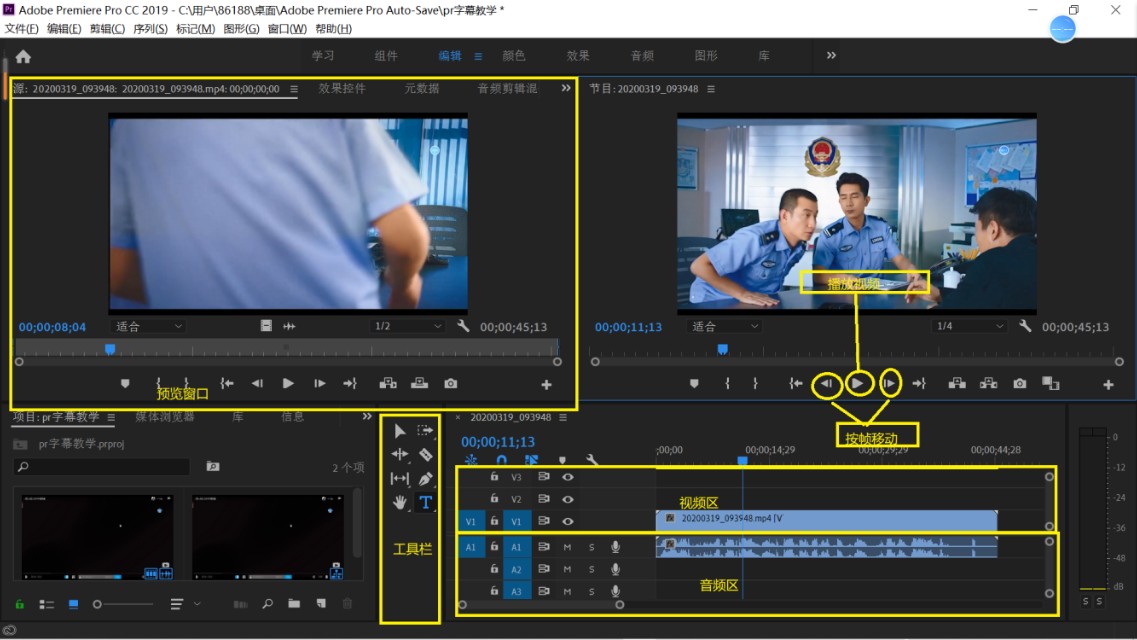Mute audio track A1
Image resolution: width=1137 pixels, height=640 pixels.
coord(567,547)
